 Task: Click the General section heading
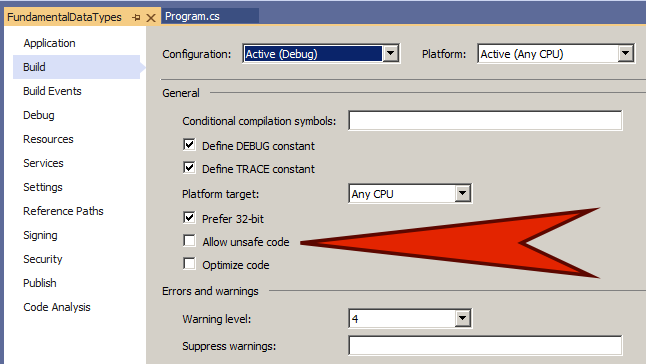181,93
